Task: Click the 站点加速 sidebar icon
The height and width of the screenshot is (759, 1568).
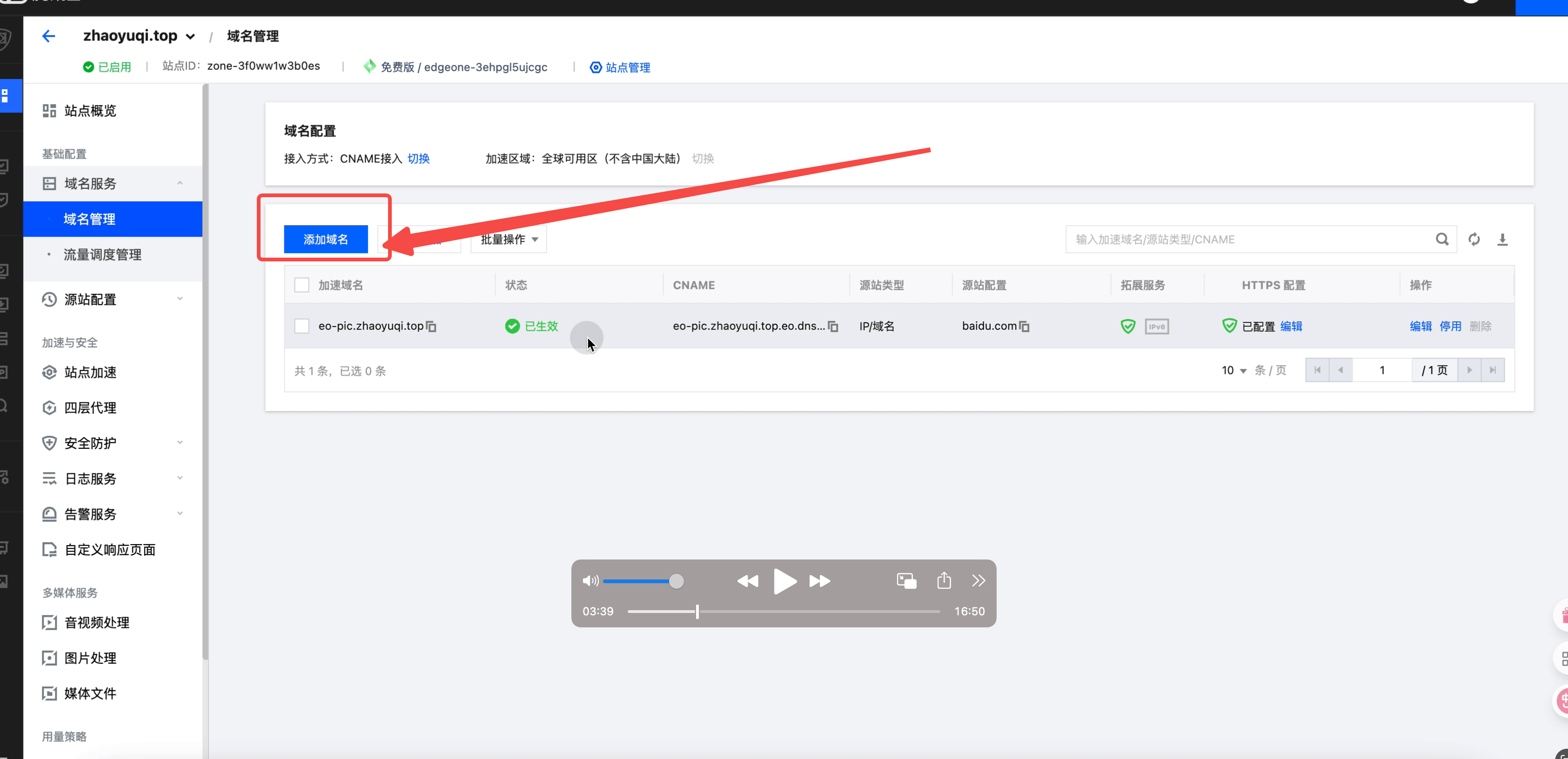Action: tap(49, 372)
